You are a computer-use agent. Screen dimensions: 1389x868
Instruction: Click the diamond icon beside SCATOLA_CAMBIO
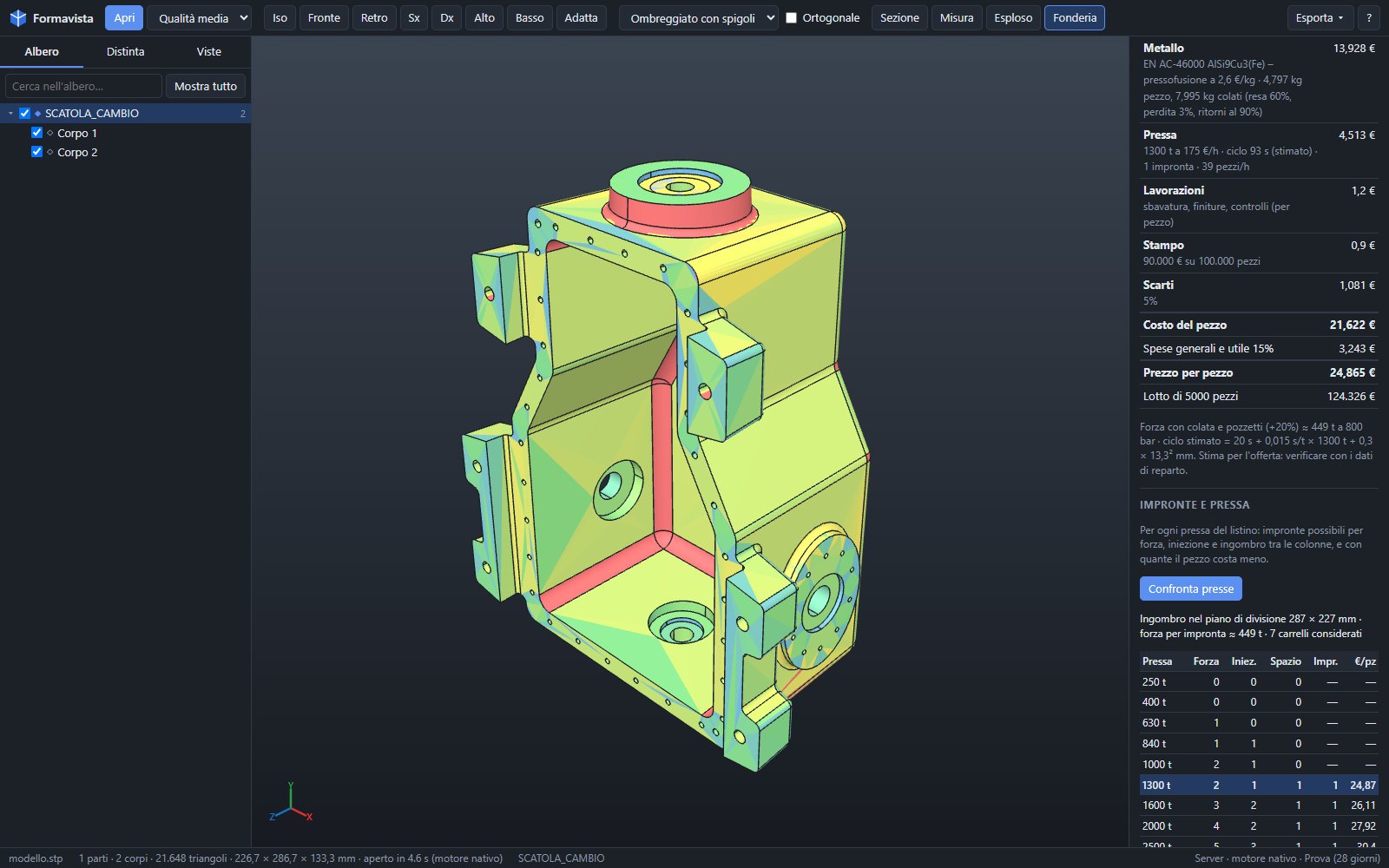point(37,114)
